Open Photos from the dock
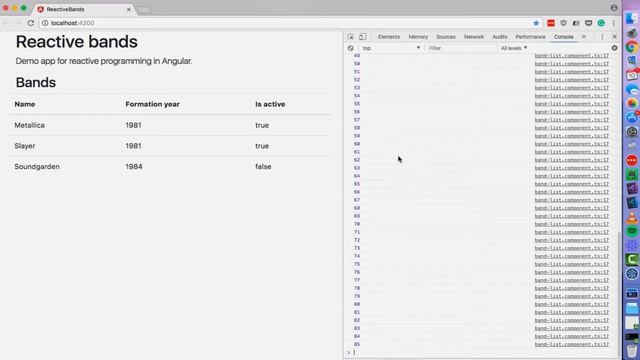The height and width of the screenshot is (360, 640). (x=632, y=103)
